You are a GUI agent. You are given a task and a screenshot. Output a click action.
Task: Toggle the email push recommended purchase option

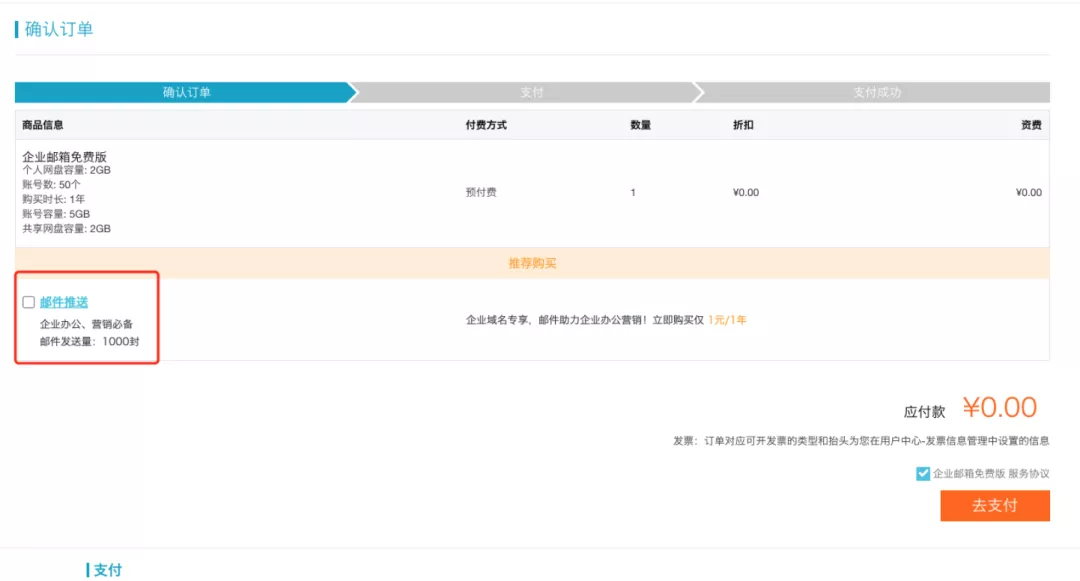[x=27, y=300]
